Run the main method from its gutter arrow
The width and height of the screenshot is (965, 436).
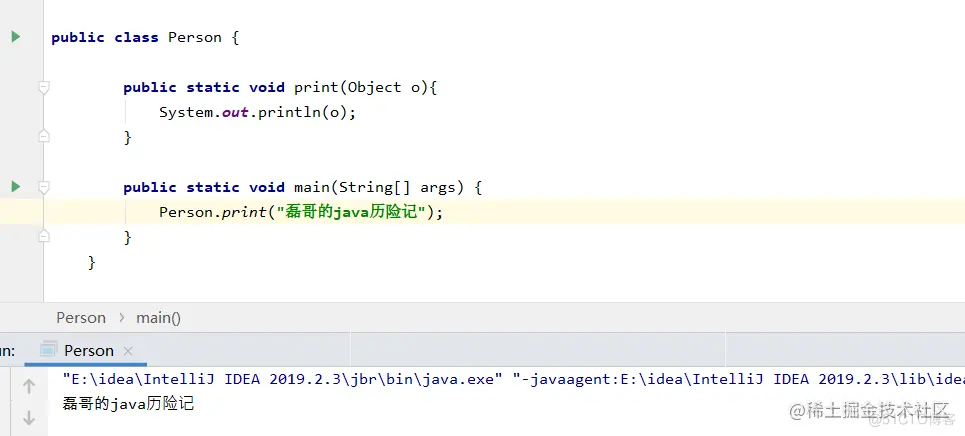pos(16,187)
